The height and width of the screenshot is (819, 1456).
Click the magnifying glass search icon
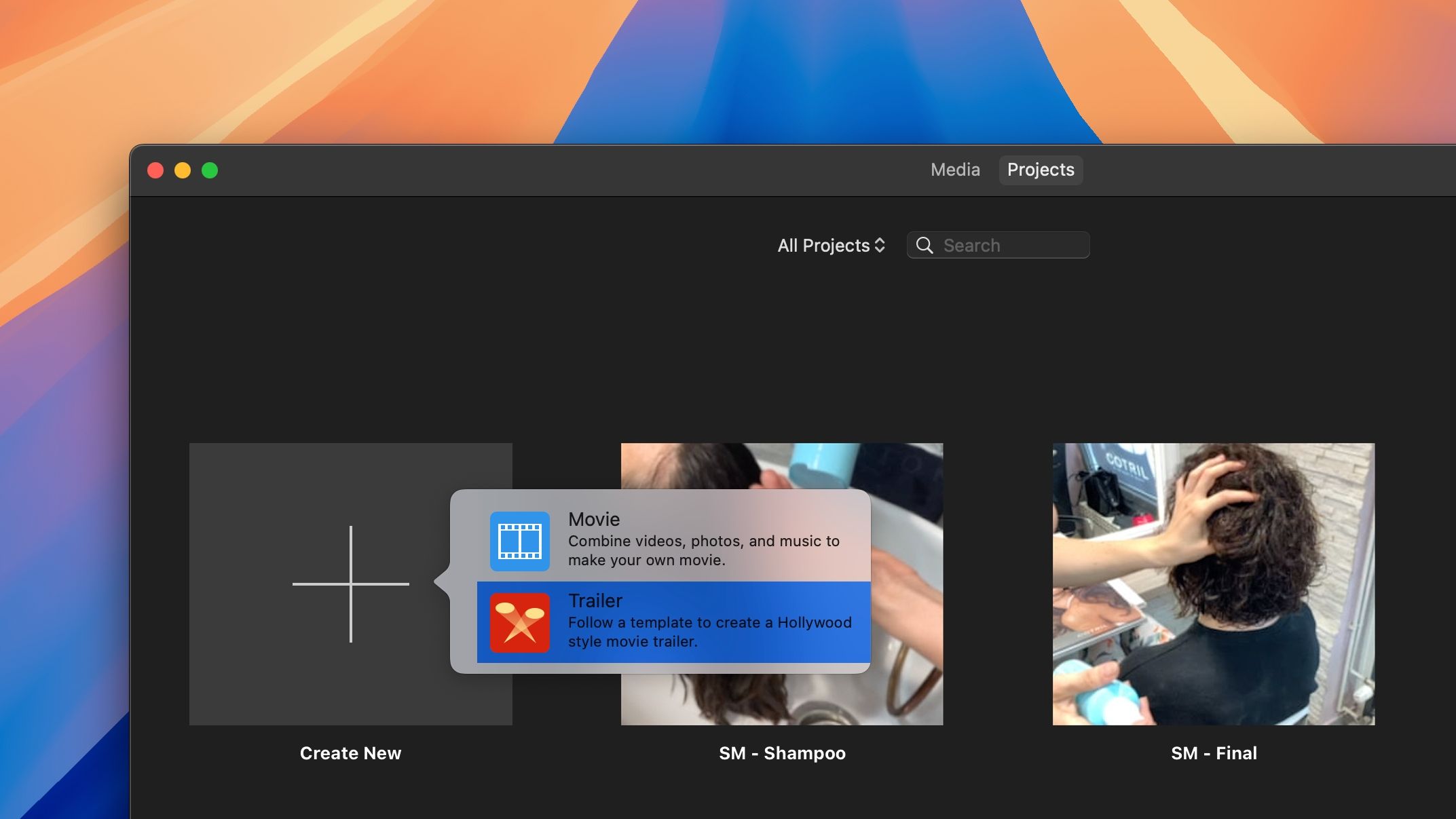[925, 245]
